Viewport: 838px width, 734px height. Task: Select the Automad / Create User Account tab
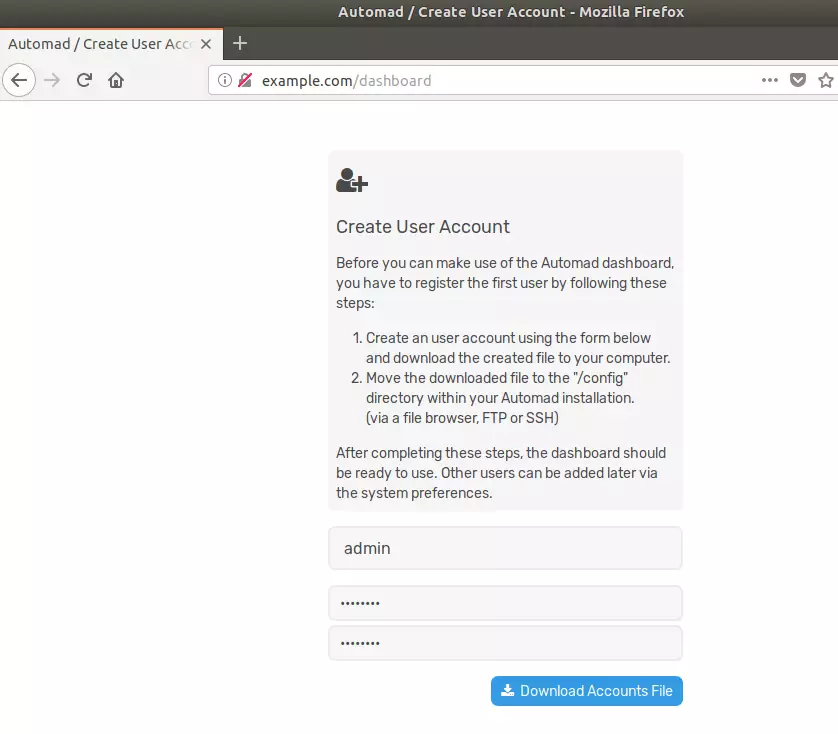click(111, 44)
